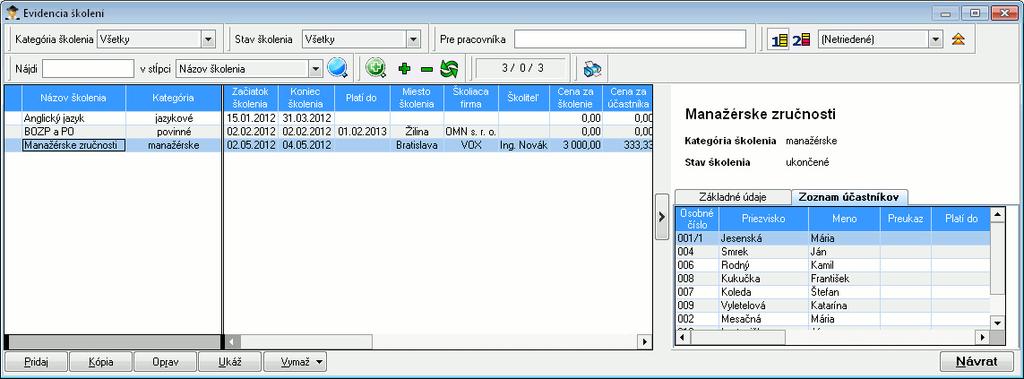Click the green minus remove record icon
This screenshot has height=379, width=1024.
tap(426, 69)
